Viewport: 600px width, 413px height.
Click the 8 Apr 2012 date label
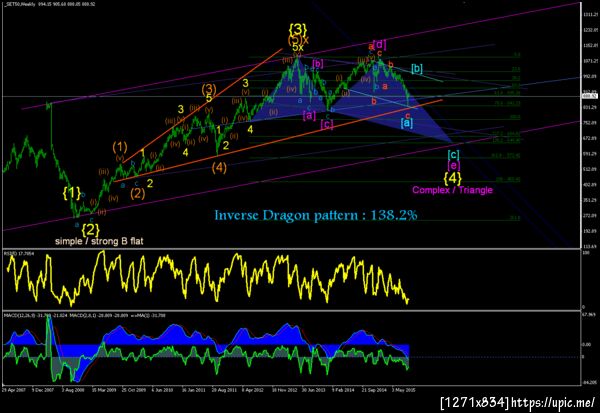click(x=253, y=390)
